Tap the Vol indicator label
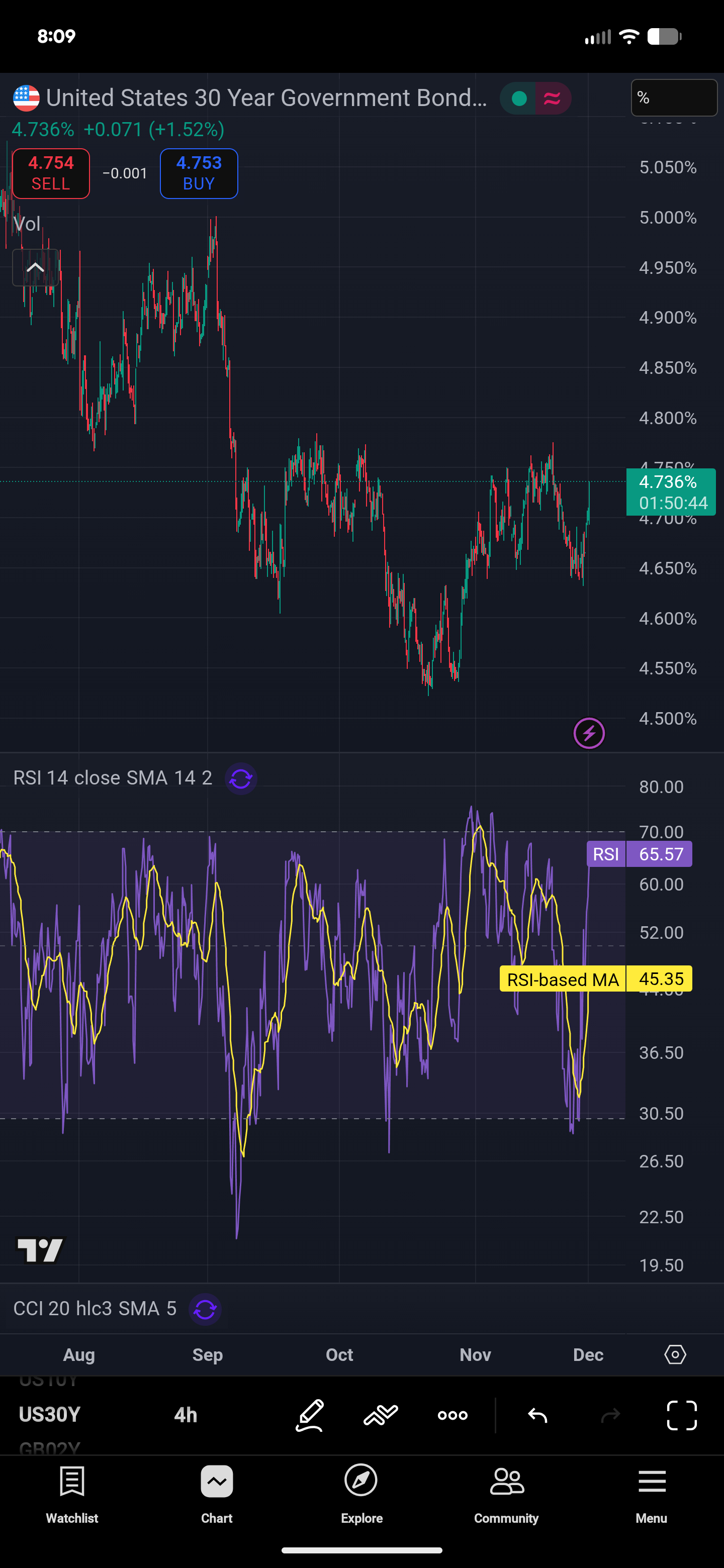The height and width of the screenshot is (1568, 724). point(27,224)
